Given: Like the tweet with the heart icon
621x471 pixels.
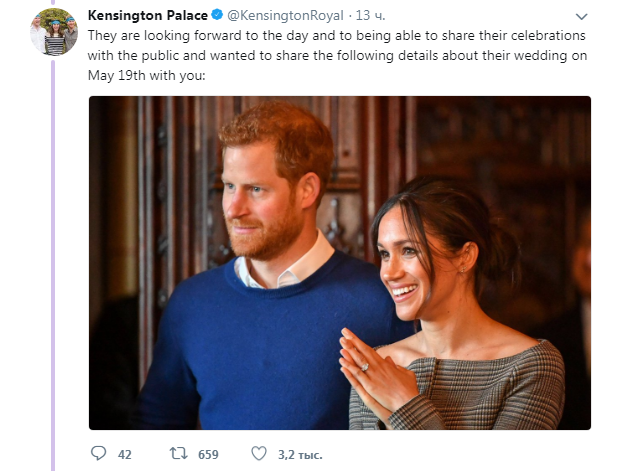Looking at the screenshot, I should point(259,454).
